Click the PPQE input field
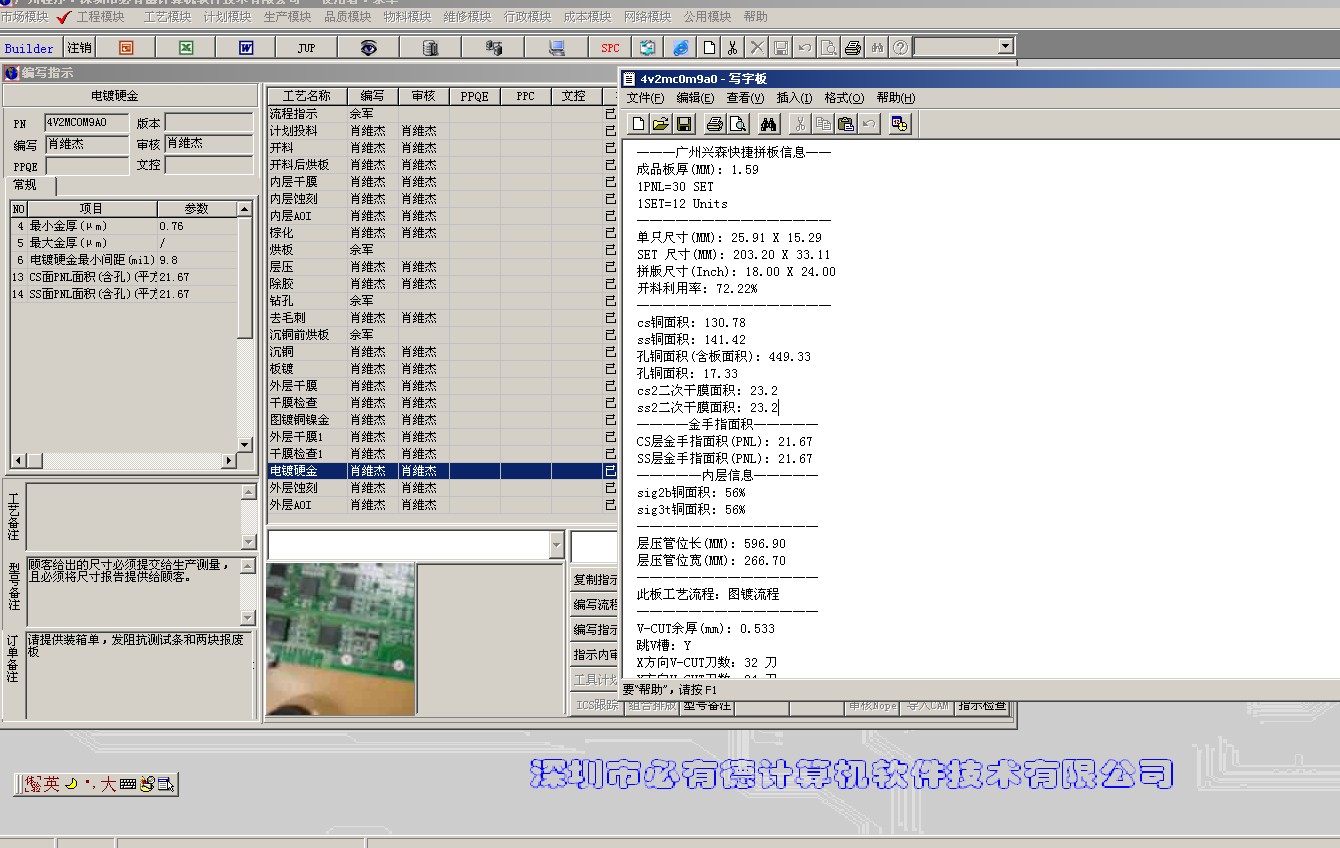Image resolution: width=1340 pixels, height=848 pixels. click(x=87, y=165)
